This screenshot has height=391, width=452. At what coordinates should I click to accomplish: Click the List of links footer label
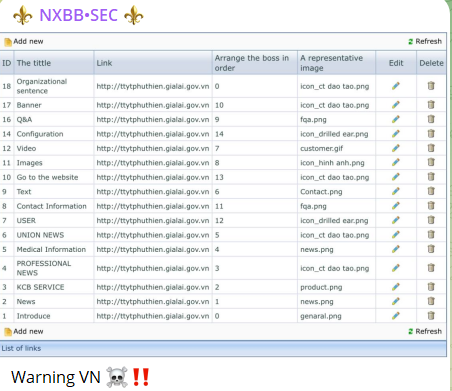coord(21,348)
